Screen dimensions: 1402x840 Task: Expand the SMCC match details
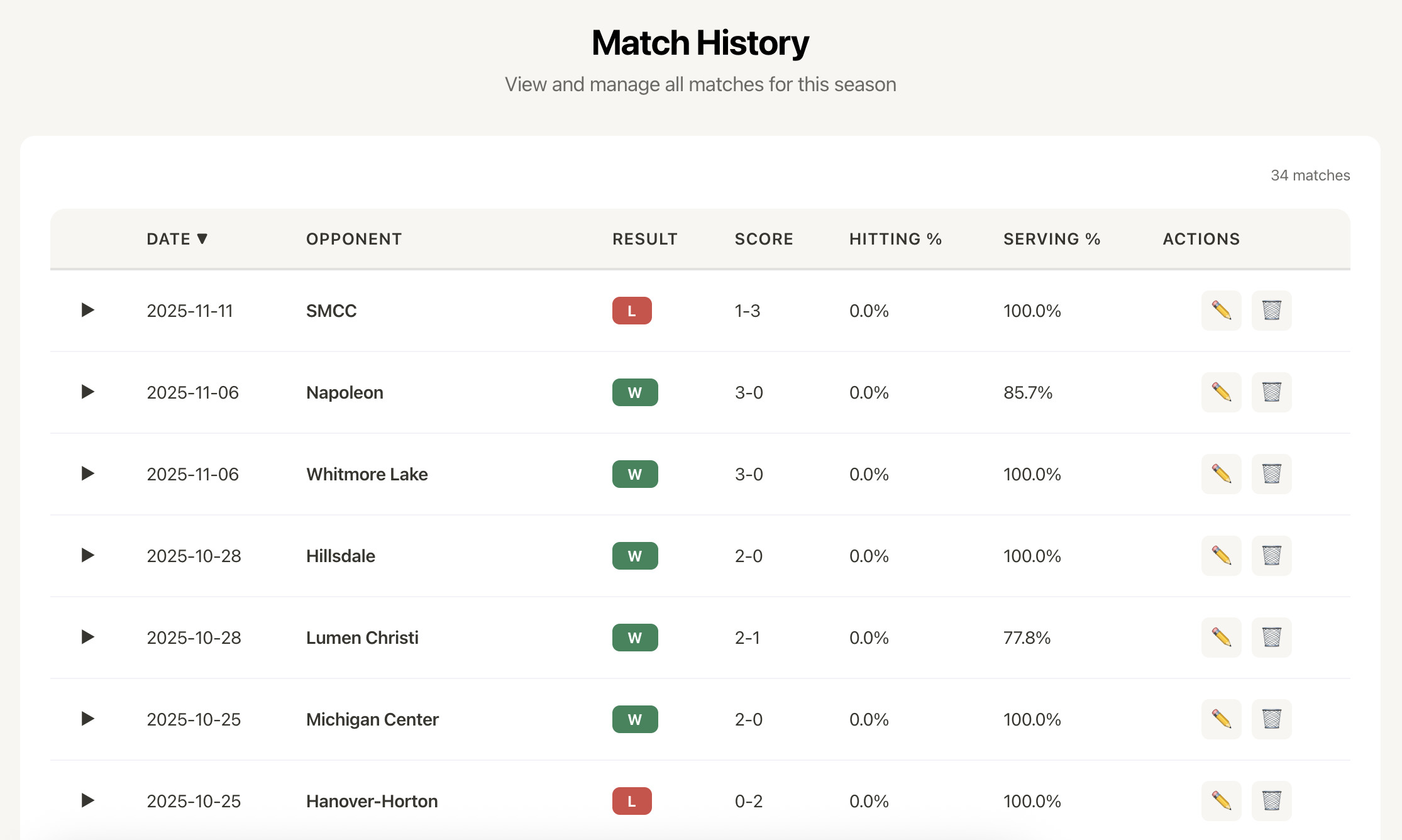coord(89,310)
